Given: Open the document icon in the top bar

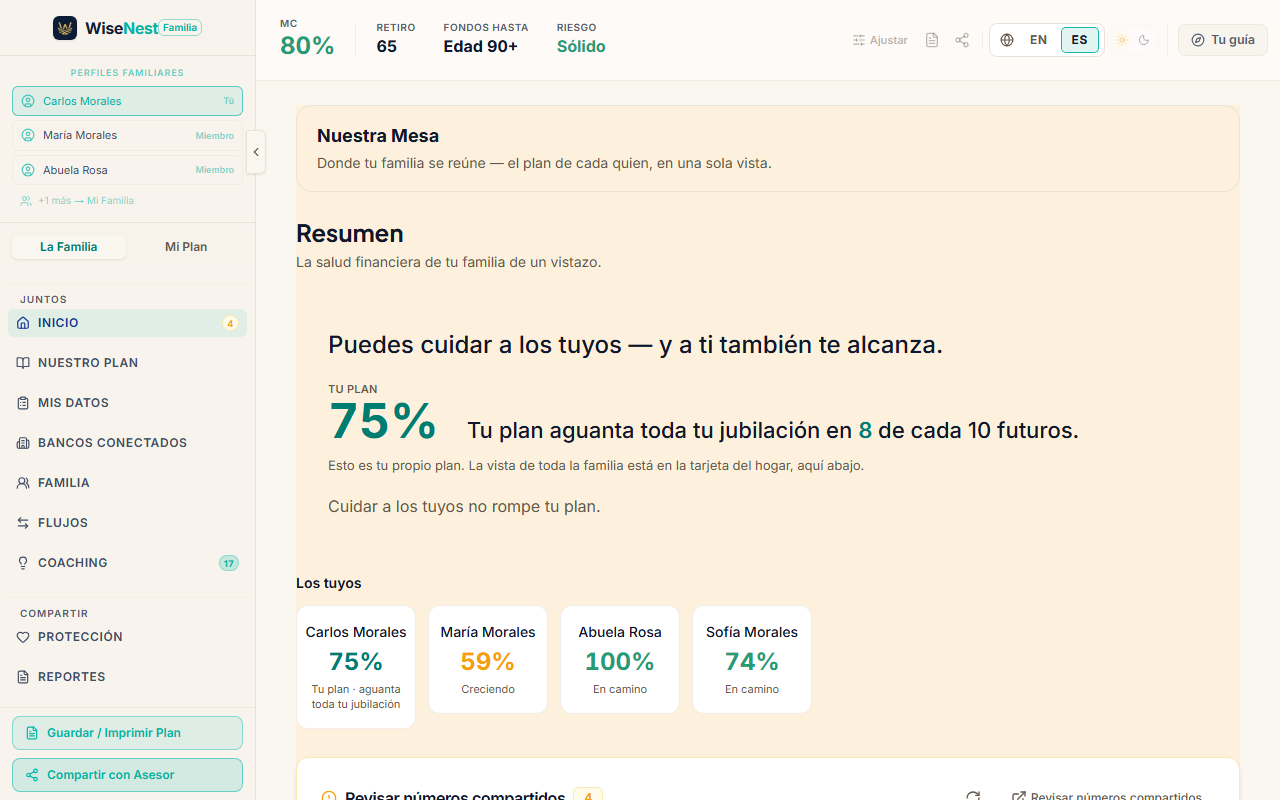Looking at the screenshot, I should (932, 40).
